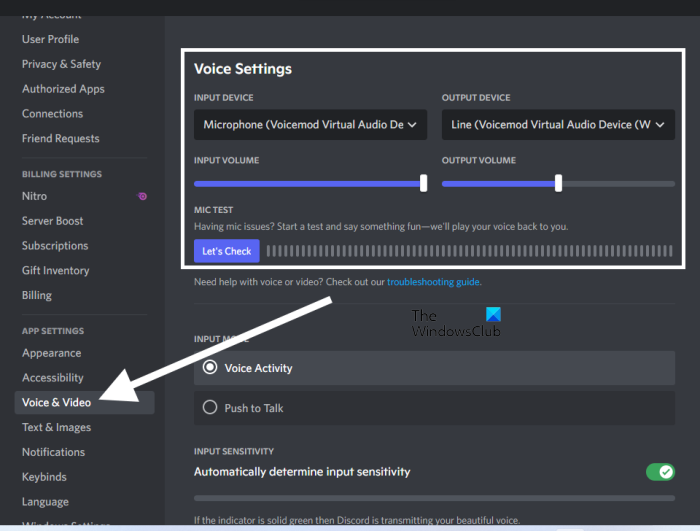Select the Voice Activity radio option
The image size is (700, 531).
click(x=210, y=368)
